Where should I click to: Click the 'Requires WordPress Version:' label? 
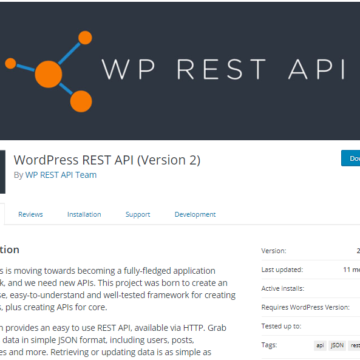pos(305,307)
